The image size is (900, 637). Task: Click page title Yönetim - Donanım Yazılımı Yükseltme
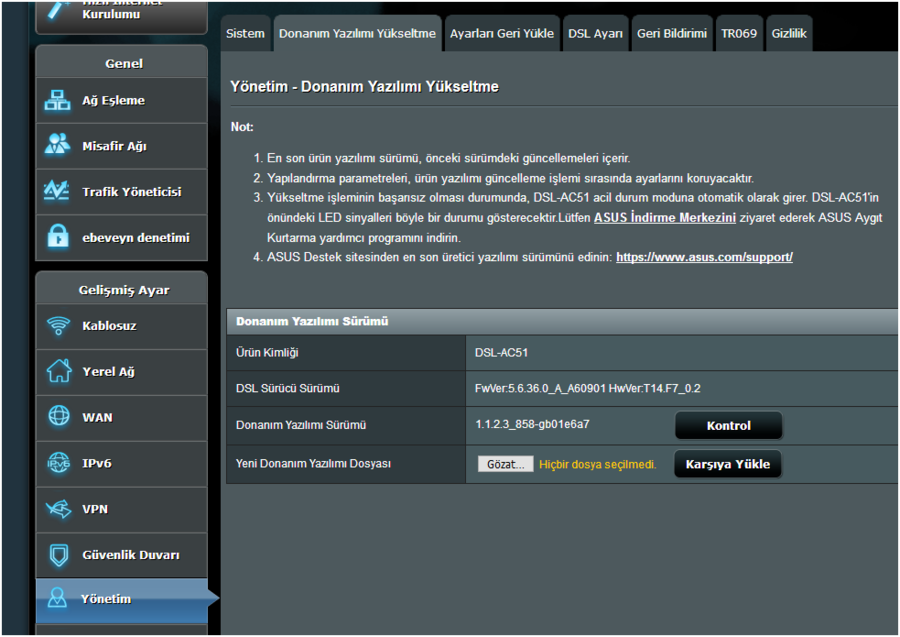(x=364, y=87)
